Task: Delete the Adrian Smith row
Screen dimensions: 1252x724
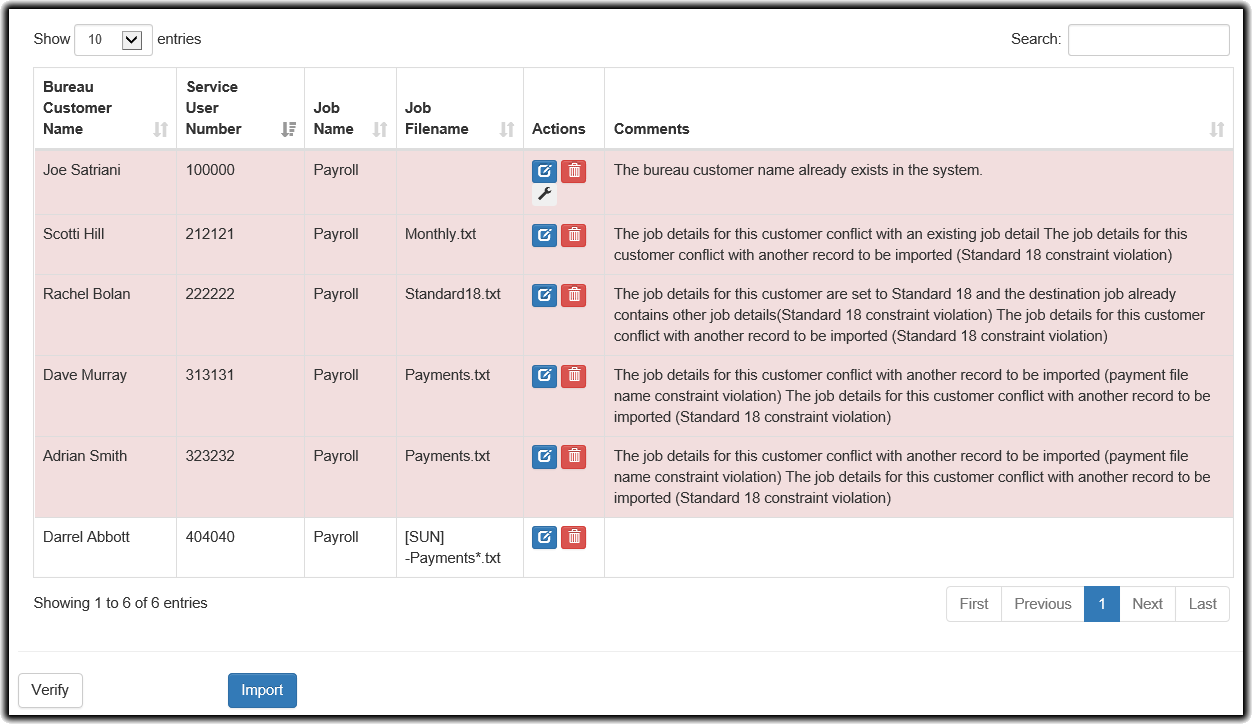Action: tap(573, 457)
